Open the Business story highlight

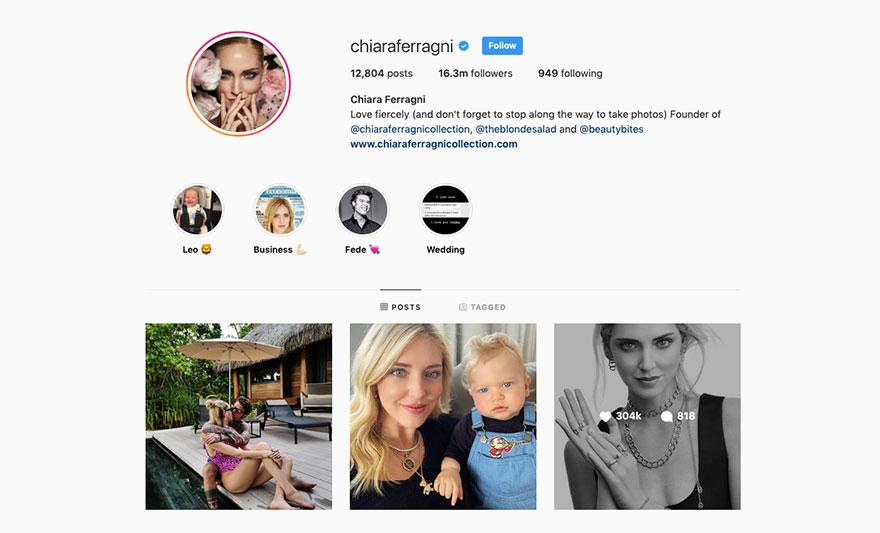click(279, 210)
